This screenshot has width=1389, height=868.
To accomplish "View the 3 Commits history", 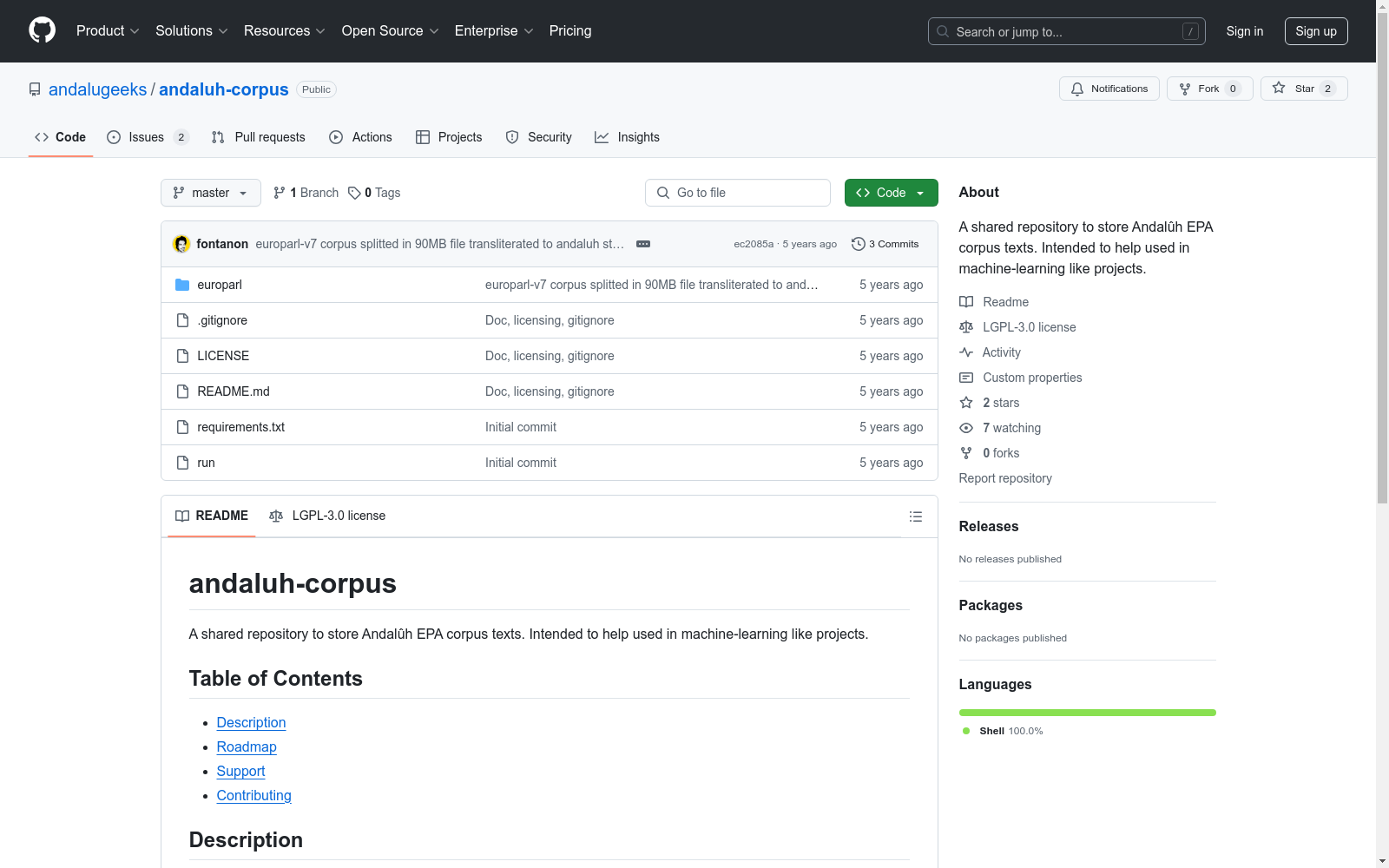I will point(885,244).
